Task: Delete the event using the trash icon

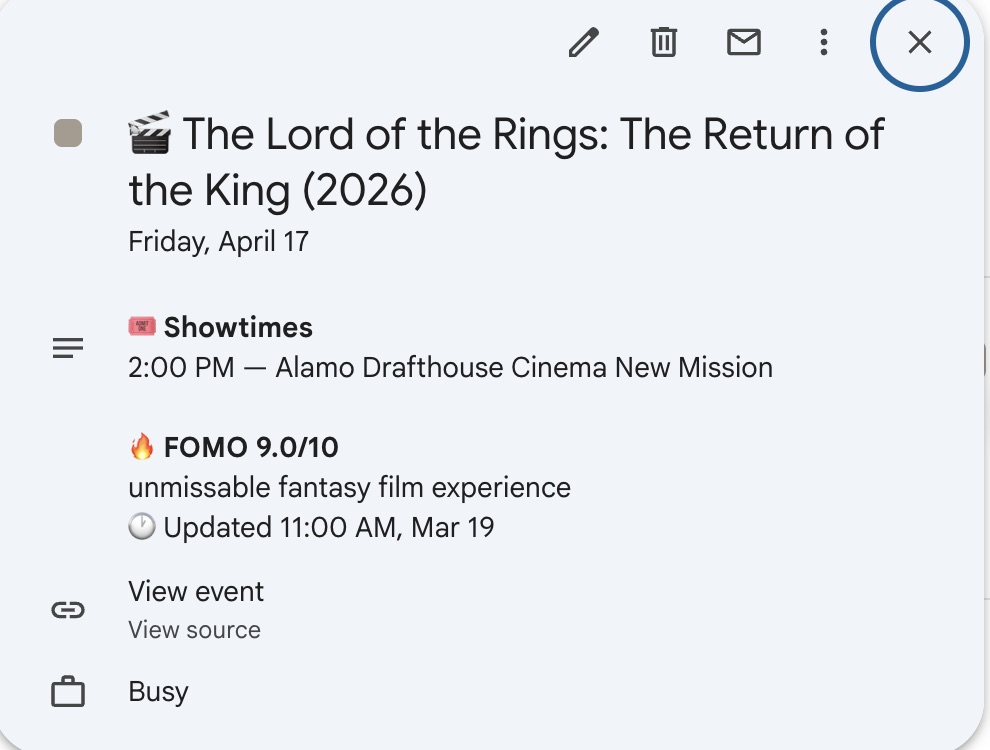Action: point(663,42)
